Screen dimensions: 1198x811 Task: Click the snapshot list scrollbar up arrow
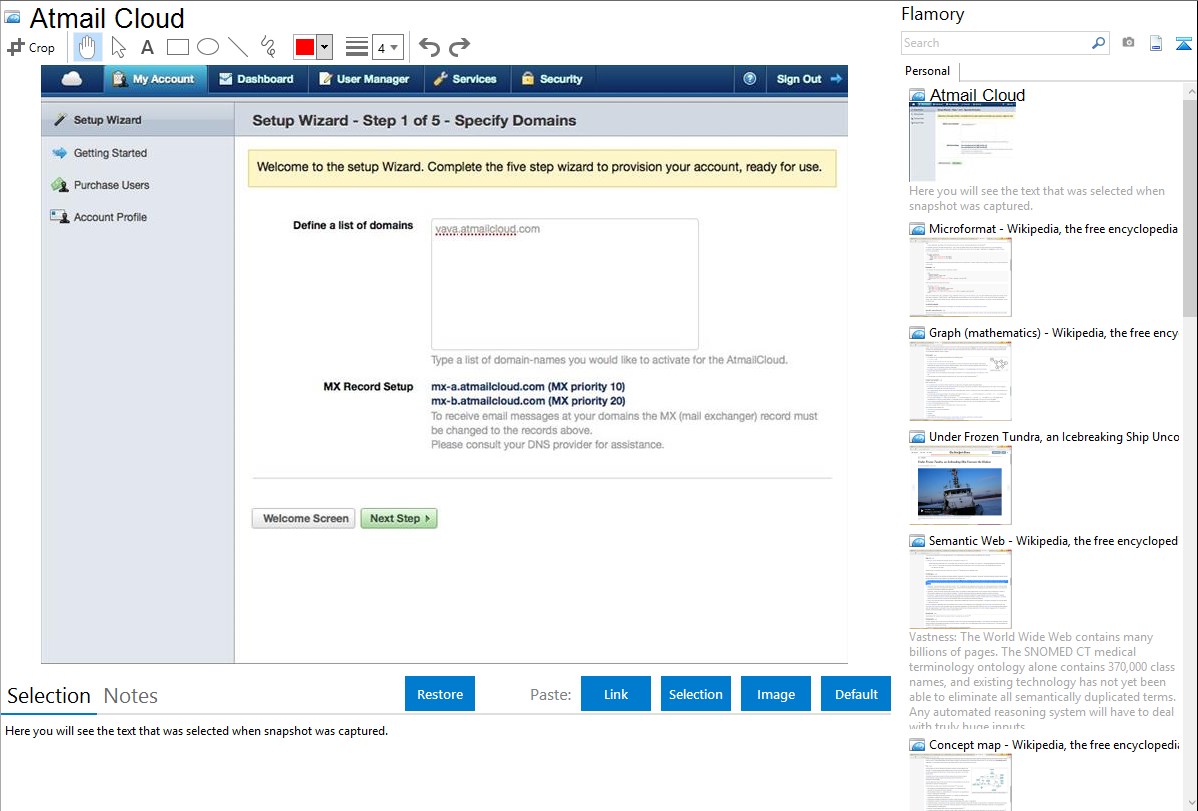[1190, 91]
